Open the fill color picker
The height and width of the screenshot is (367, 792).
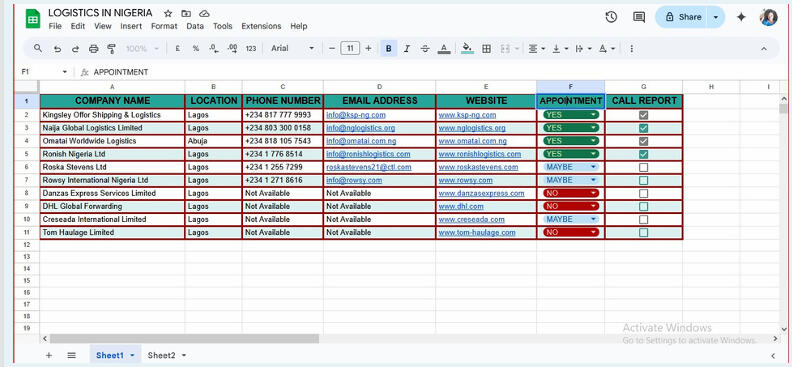coord(467,48)
